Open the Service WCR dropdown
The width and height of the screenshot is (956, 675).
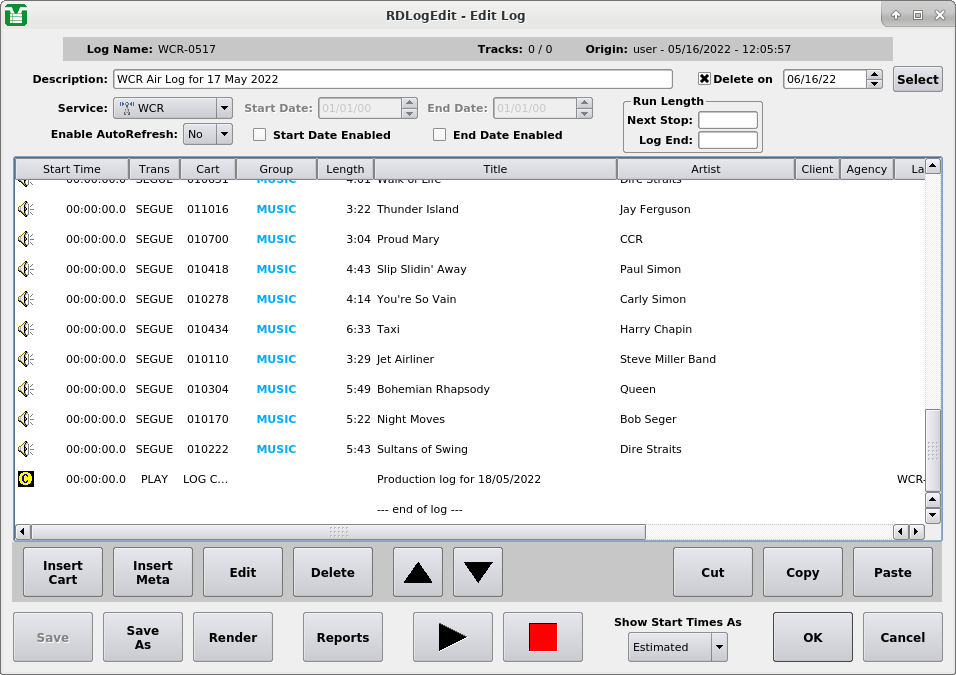[x=173, y=108]
